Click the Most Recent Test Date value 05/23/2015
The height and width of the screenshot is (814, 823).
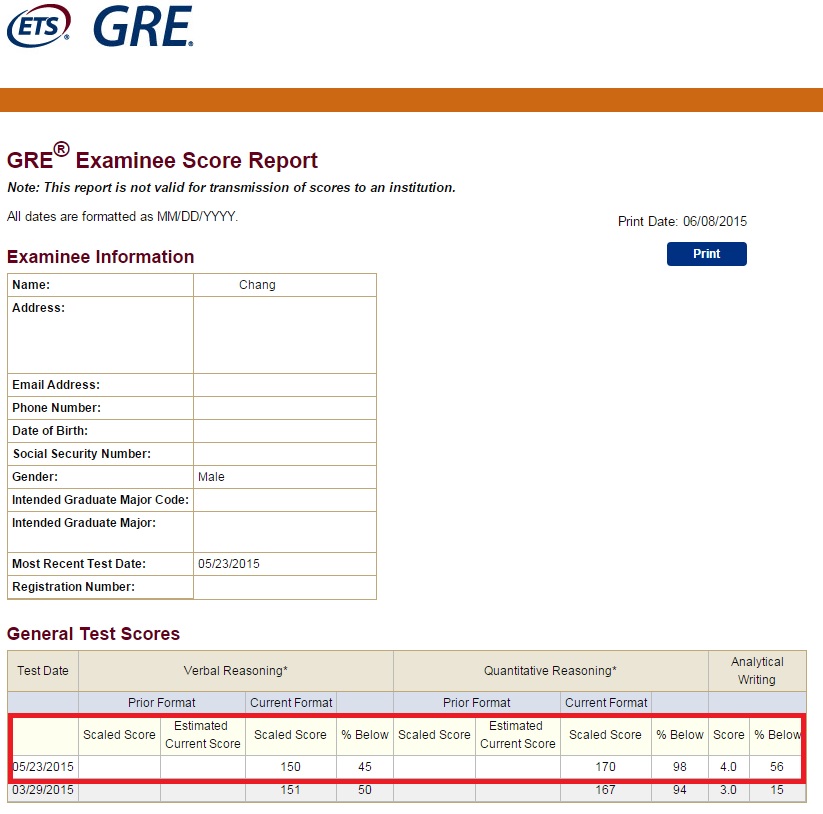(229, 564)
